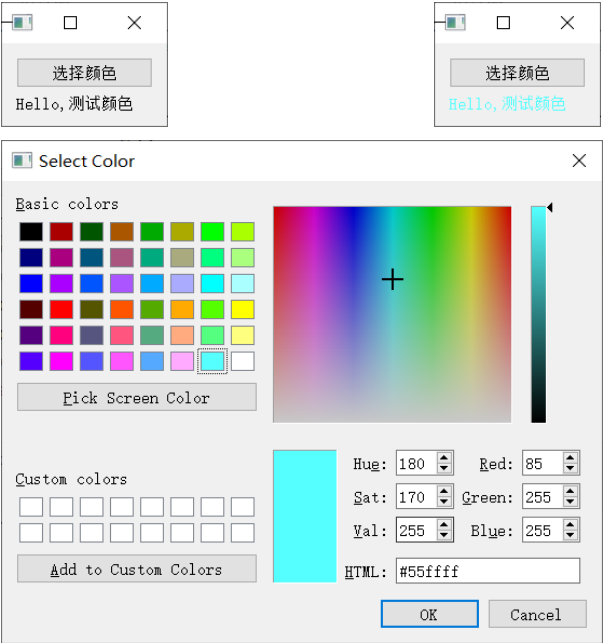Image resolution: width=607 pixels, height=643 pixels.
Task: Click the HTML color code field
Action: pyautogui.click(x=488, y=571)
